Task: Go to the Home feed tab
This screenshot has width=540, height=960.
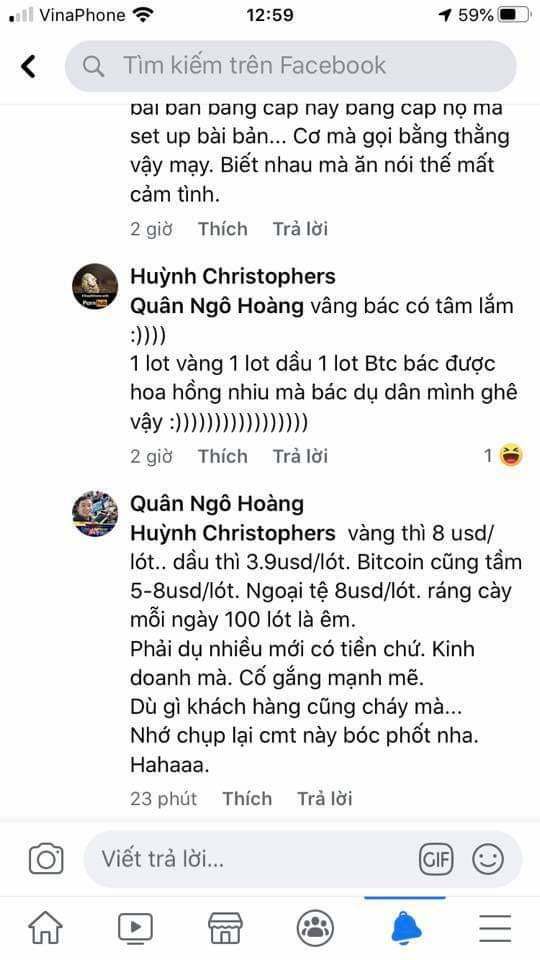Action: pos(45,928)
